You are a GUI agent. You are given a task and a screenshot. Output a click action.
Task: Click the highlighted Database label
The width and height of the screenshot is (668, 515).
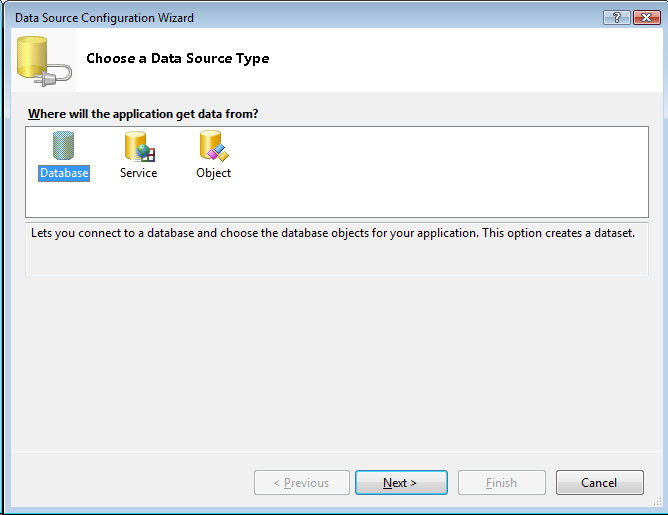[64, 173]
